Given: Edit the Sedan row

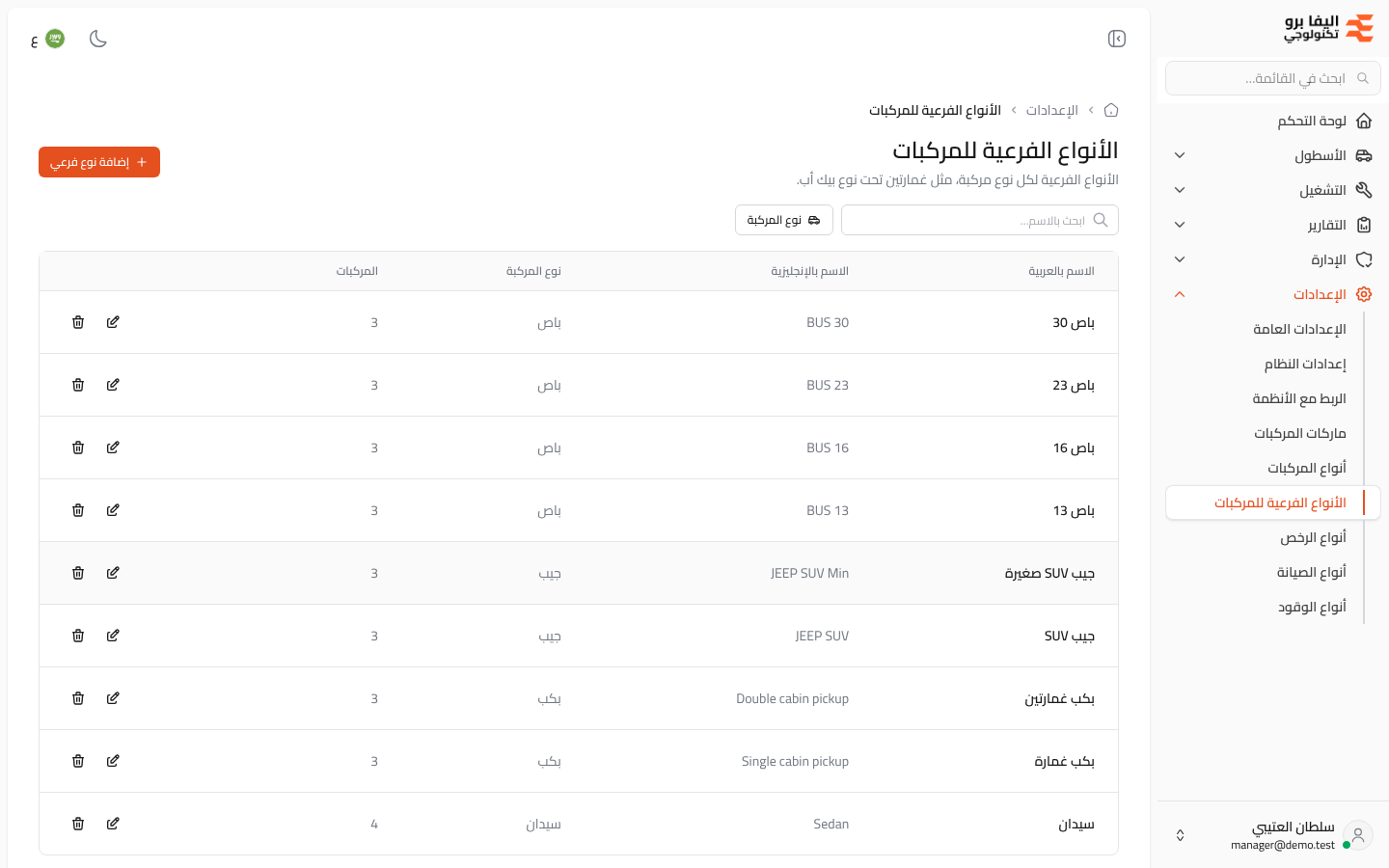Looking at the screenshot, I should [x=113, y=824].
